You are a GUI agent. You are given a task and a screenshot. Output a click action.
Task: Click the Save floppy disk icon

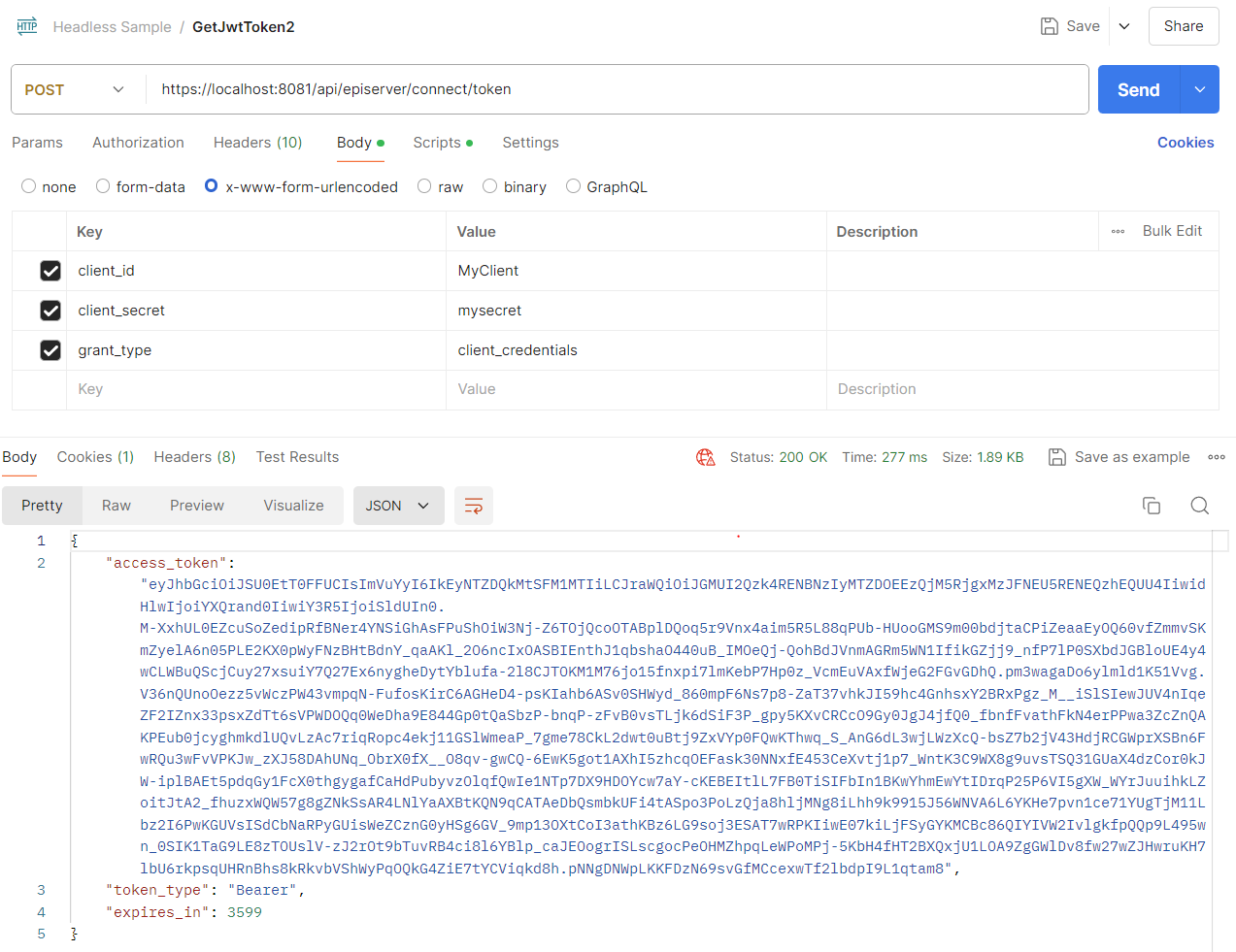click(x=1050, y=26)
